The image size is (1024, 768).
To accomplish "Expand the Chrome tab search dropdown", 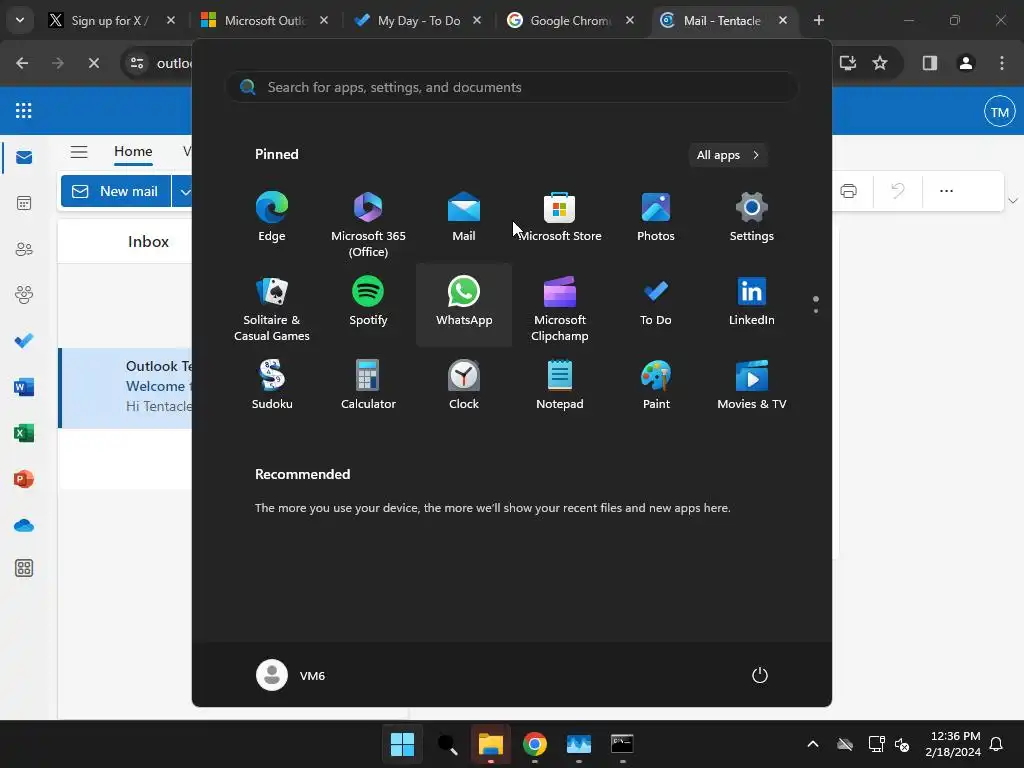I will [x=20, y=20].
